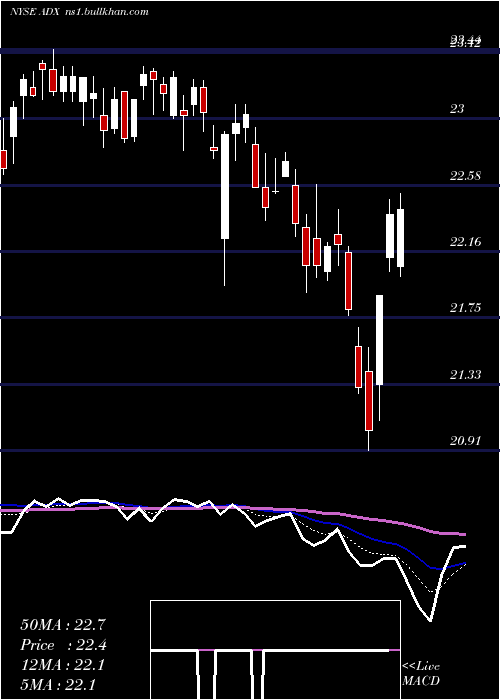This screenshot has width=500, height=700.
Task: Click the lowest red candlestick touching 20.91
Action: click(369, 401)
